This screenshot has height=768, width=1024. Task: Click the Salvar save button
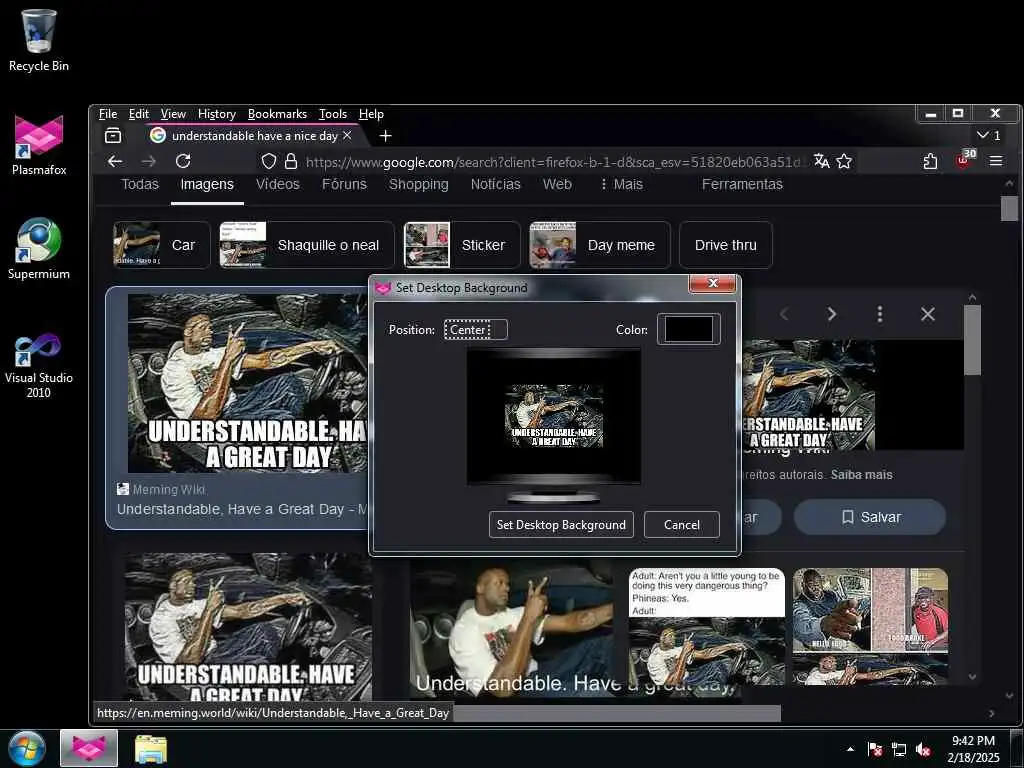(870, 517)
